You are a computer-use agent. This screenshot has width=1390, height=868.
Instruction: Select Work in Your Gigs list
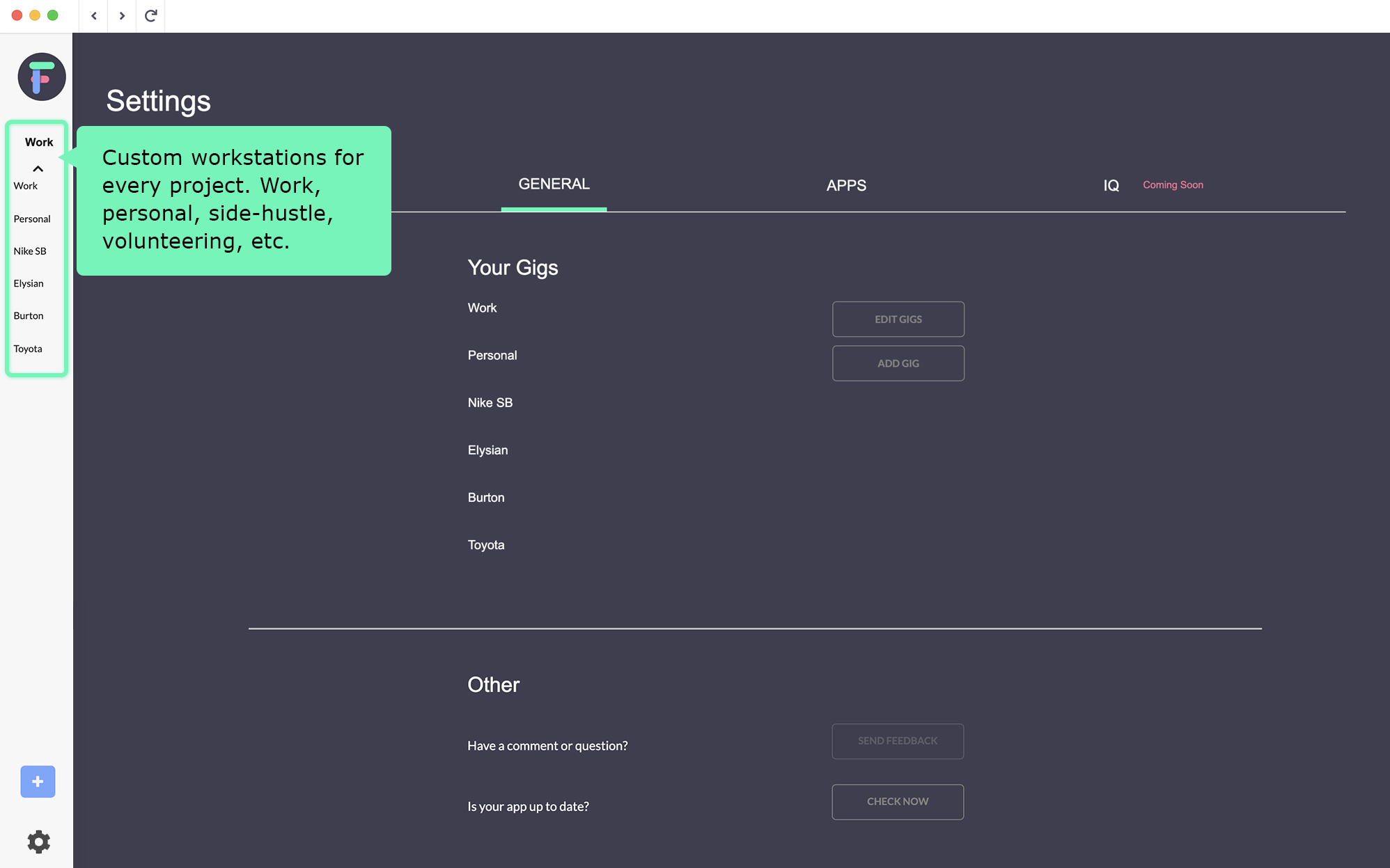[482, 308]
